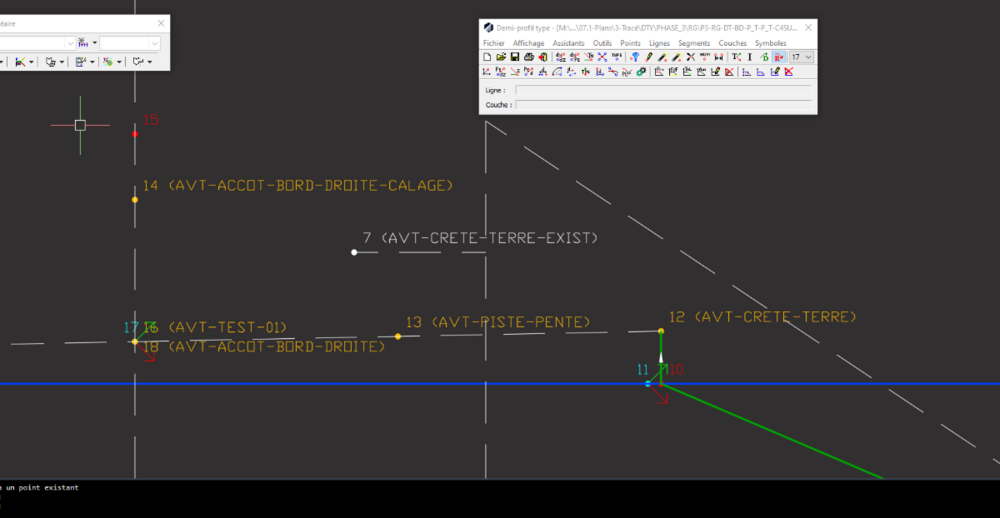Save the profile with floppy disk icon
This screenshot has width=1000, height=518.
point(515,57)
